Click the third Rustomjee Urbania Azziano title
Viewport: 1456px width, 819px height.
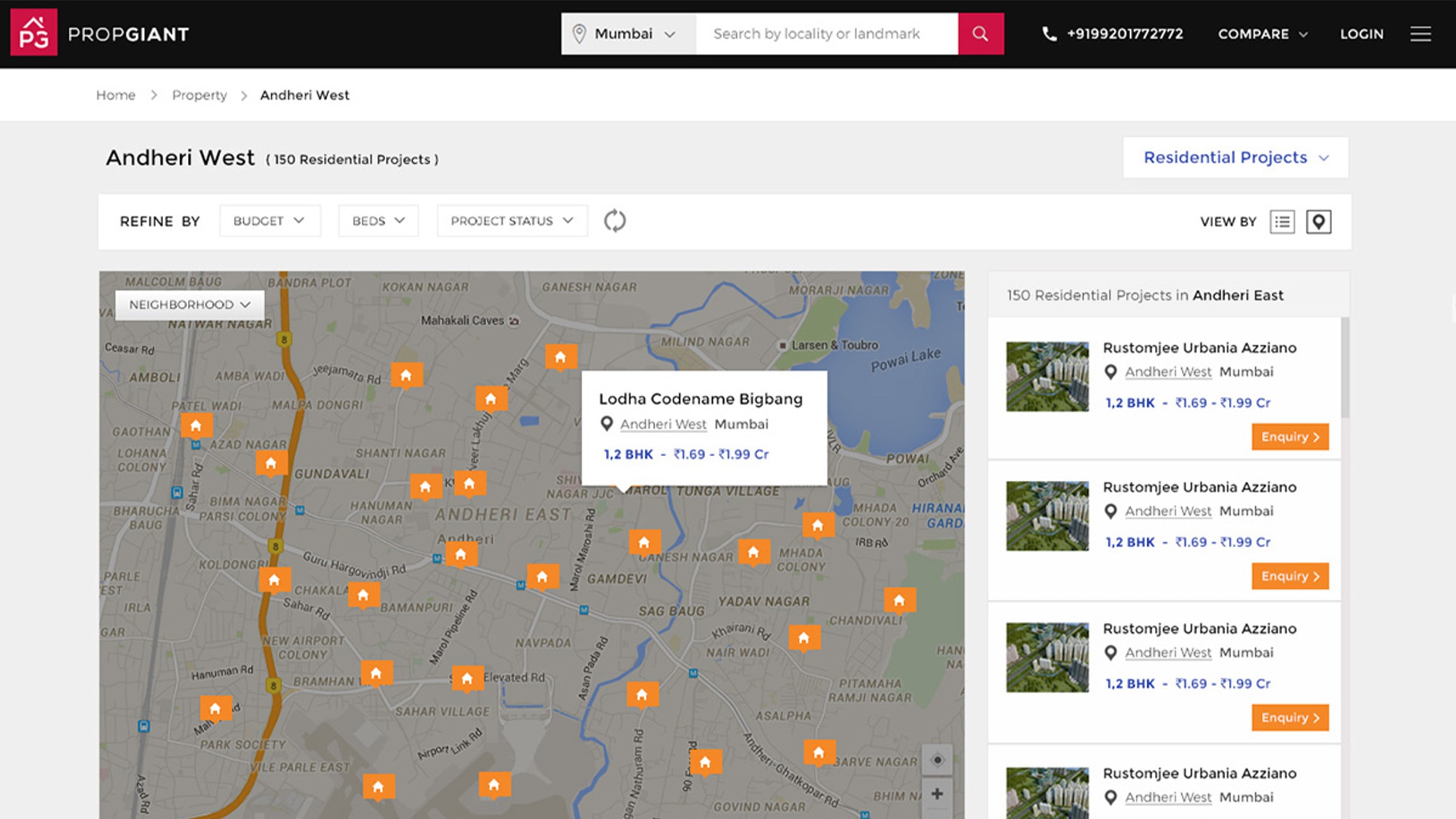1199,628
